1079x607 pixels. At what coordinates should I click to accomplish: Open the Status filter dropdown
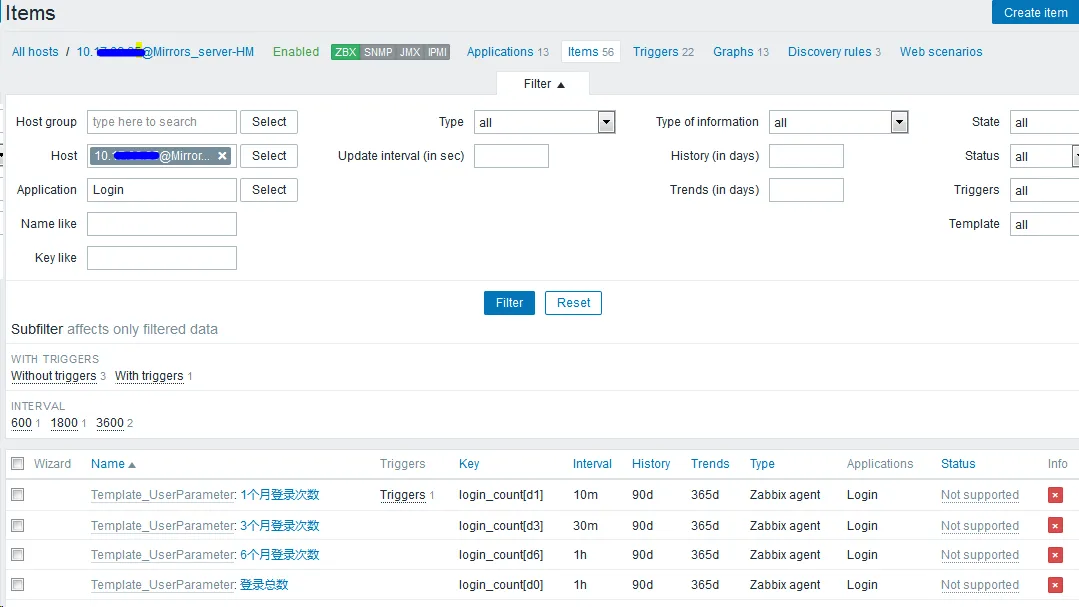[1044, 156]
